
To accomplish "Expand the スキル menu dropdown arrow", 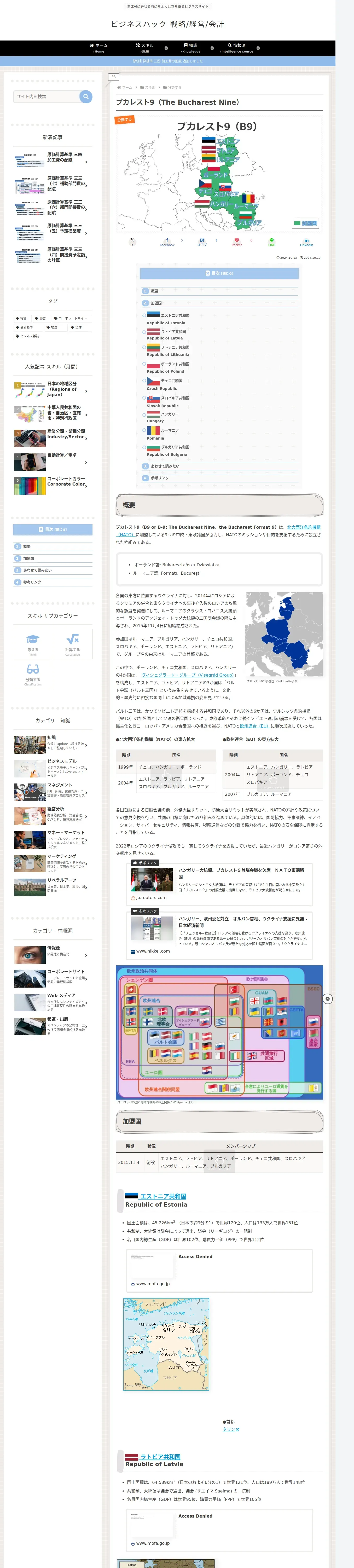I will point(166,48).
